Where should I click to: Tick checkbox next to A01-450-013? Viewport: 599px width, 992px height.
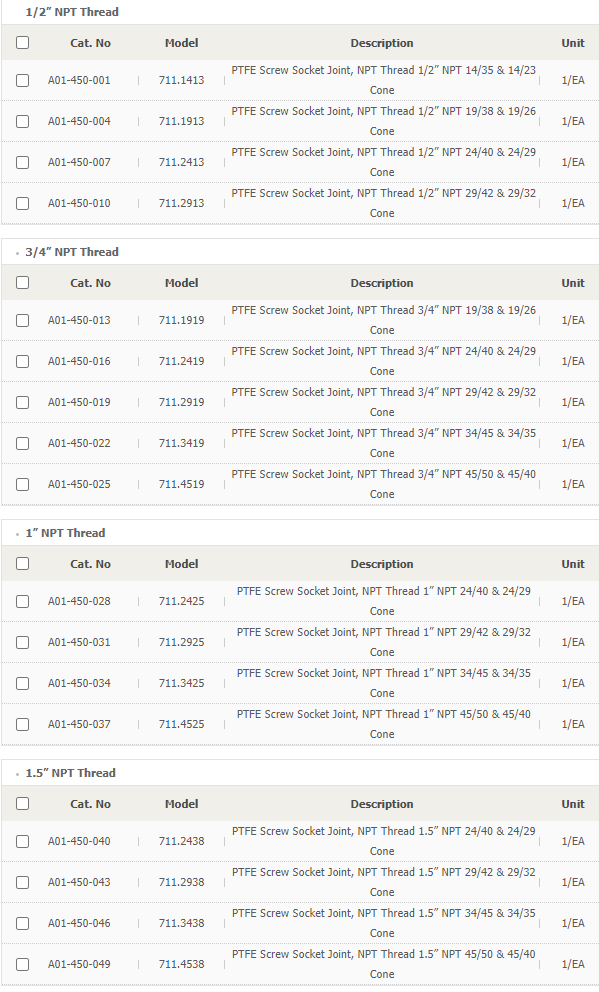click(22, 320)
